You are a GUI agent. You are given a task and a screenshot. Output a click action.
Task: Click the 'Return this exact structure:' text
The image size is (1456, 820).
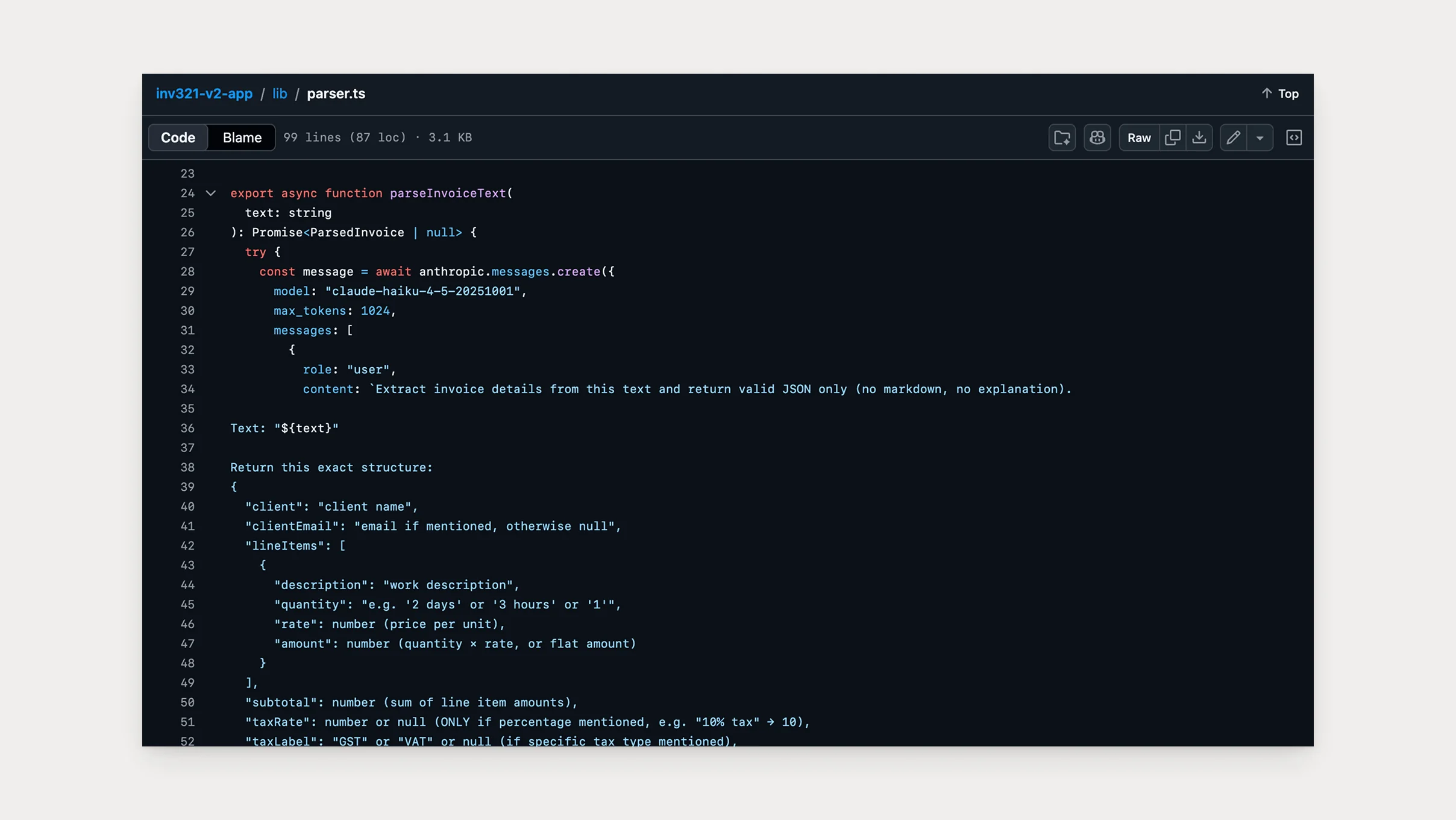(x=331, y=468)
